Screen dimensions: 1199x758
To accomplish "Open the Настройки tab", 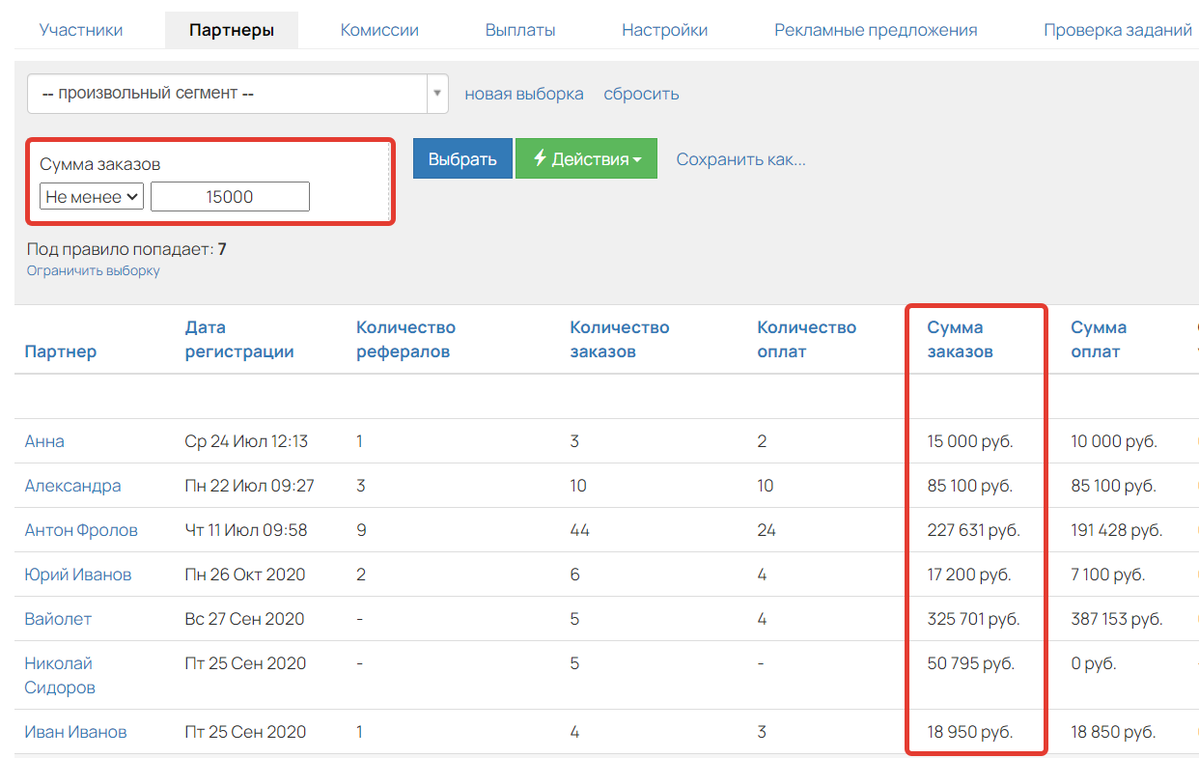I will coord(664,30).
